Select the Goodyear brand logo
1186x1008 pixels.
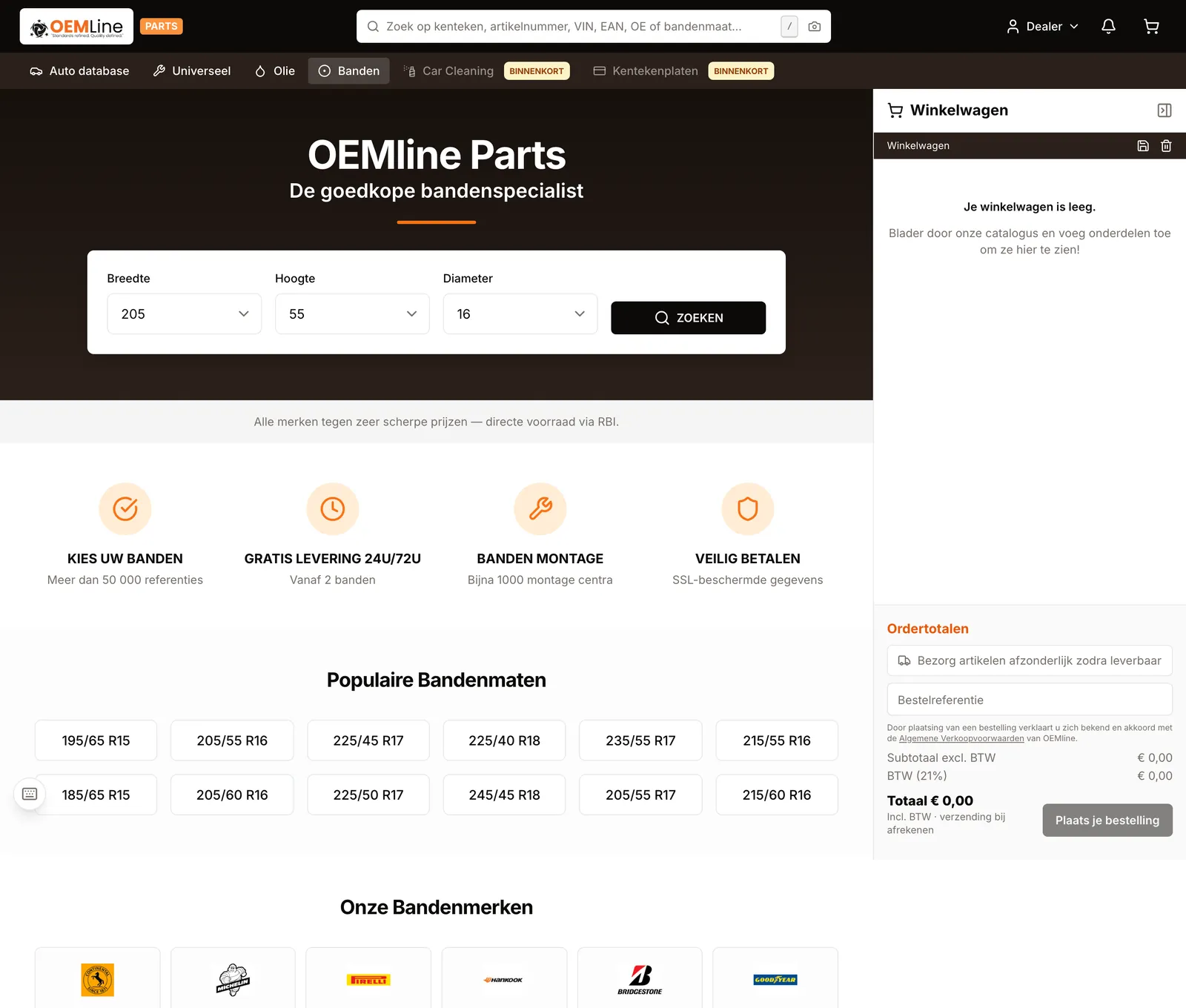click(775, 979)
